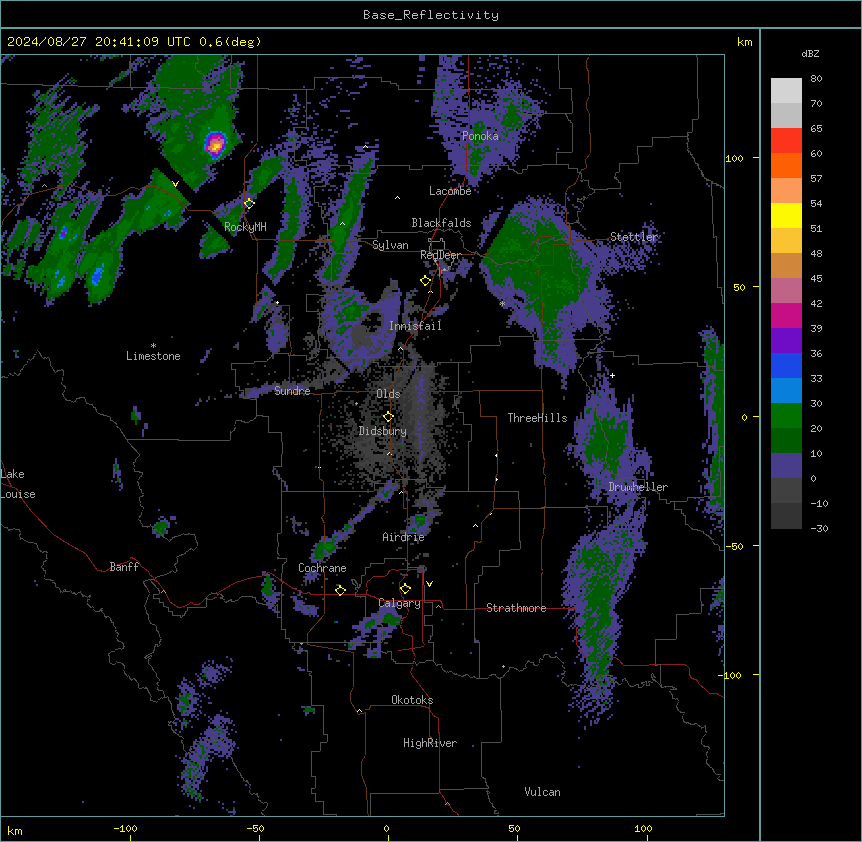The width and height of the screenshot is (862, 842).
Task: Click the Blackfalds city label
Action: (441, 223)
